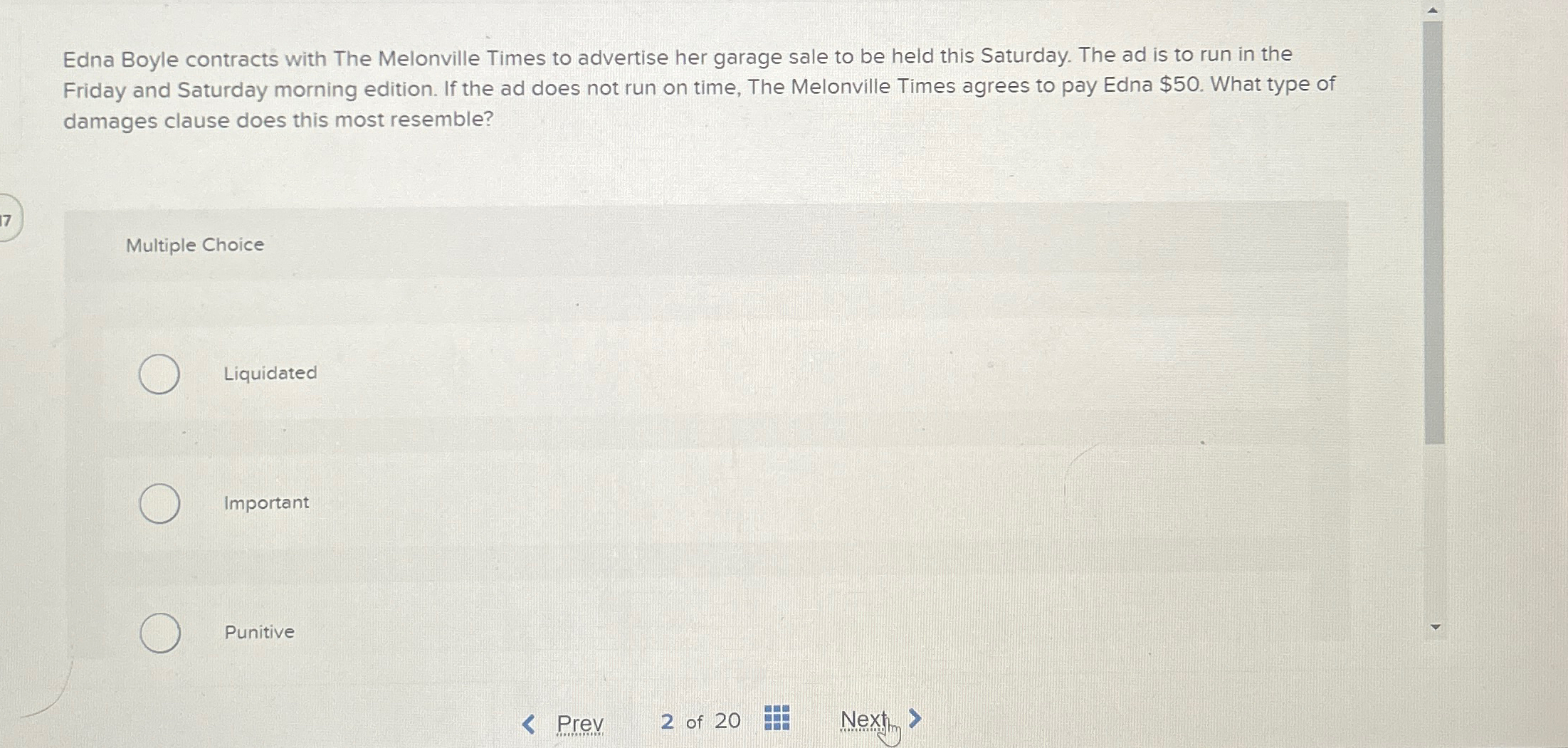This screenshot has height=748, width=1568.
Task: Select the Important radio button
Action: pos(162,503)
